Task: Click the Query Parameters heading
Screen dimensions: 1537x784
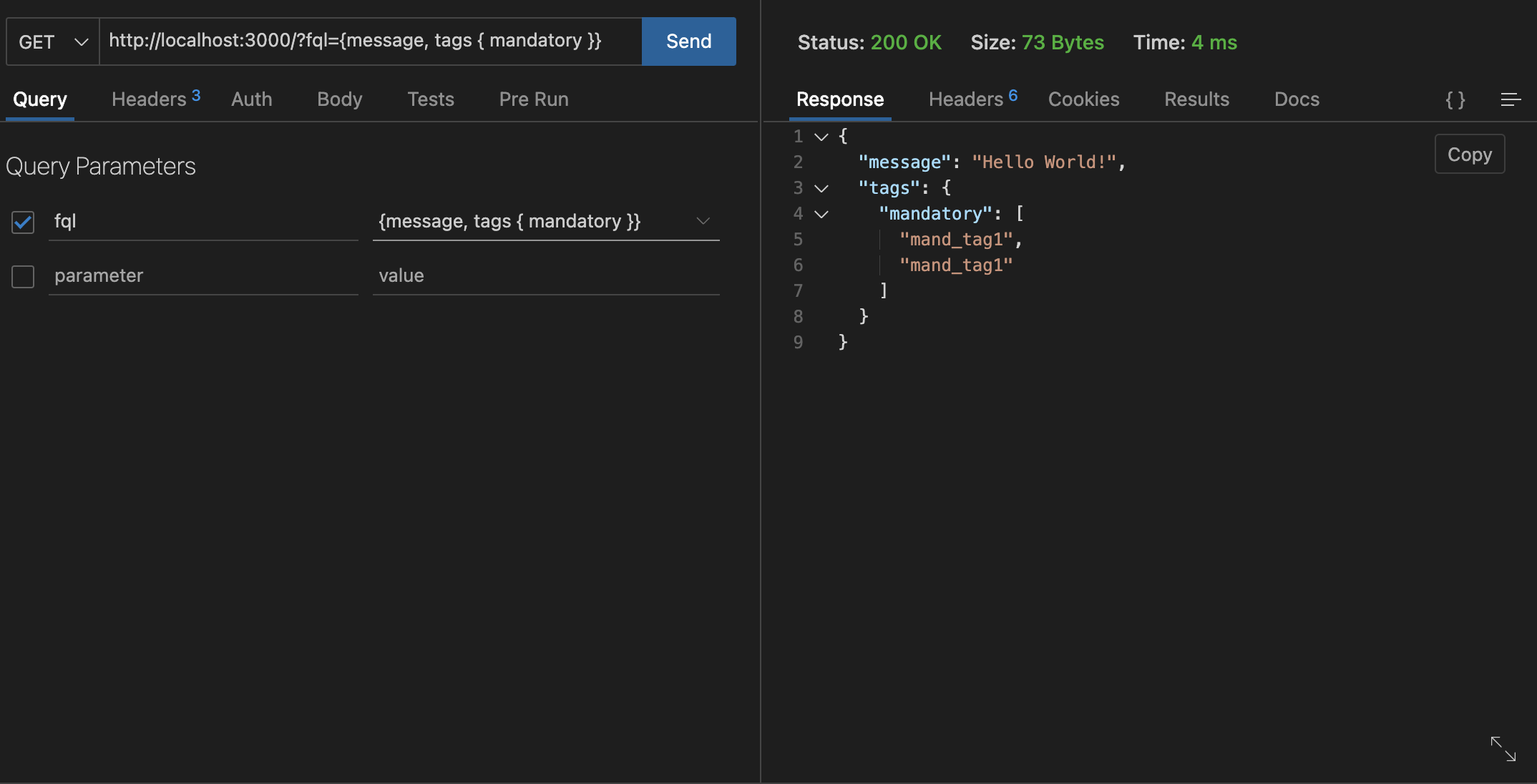Action: click(x=101, y=167)
